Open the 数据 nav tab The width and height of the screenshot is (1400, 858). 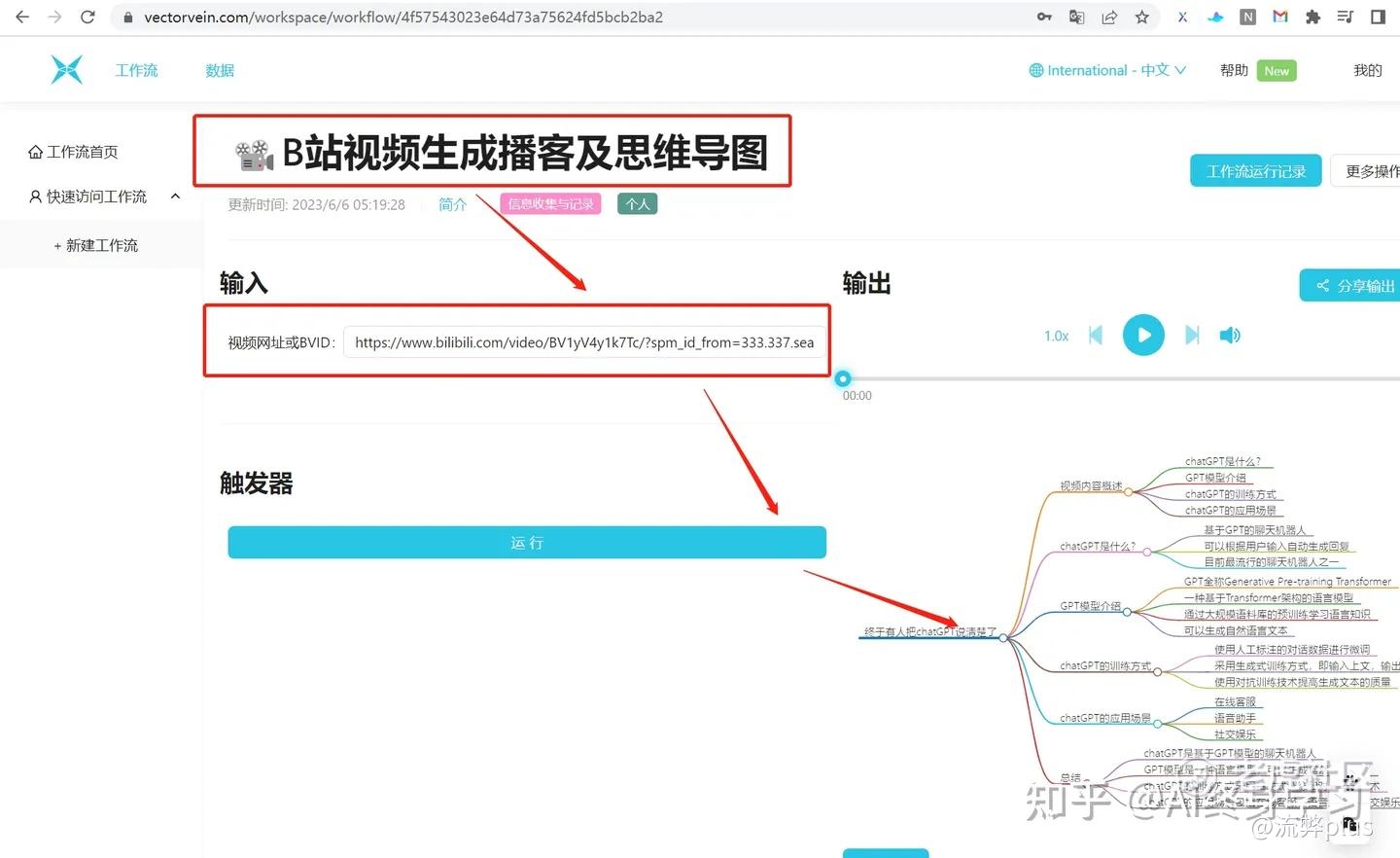[x=220, y=70]
